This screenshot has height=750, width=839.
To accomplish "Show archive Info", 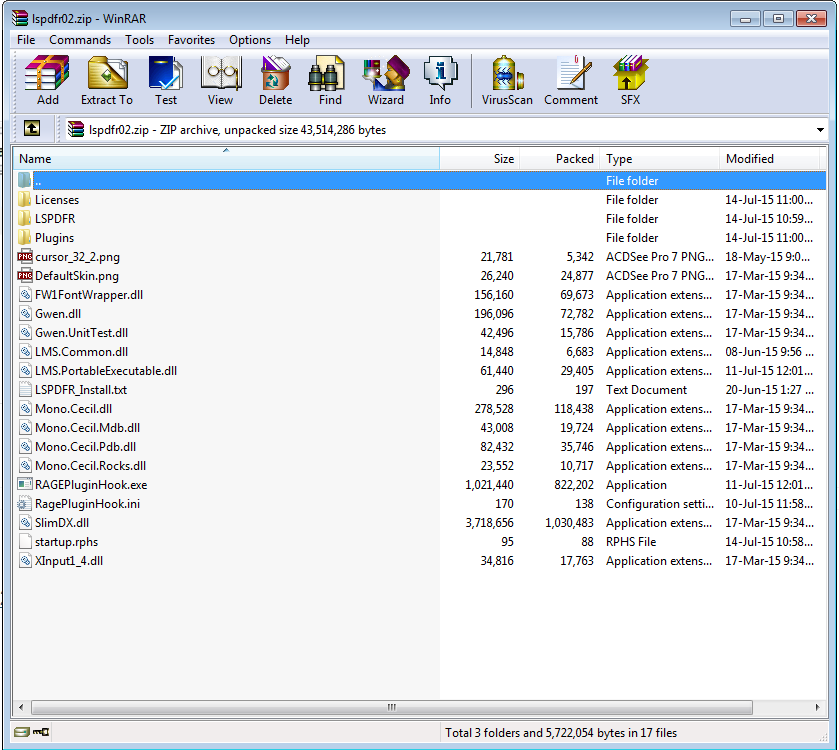I will (x=440, y=80).
